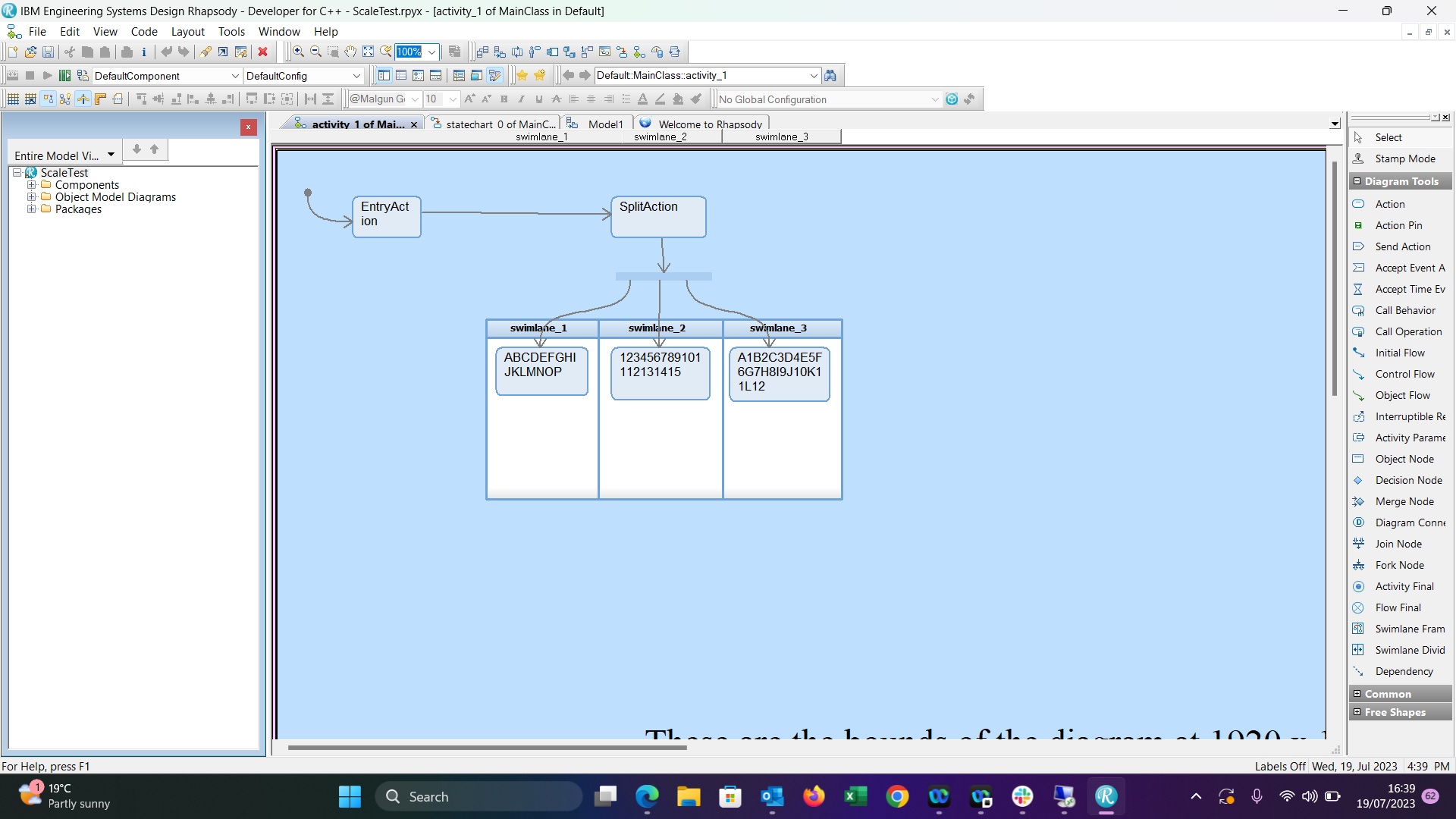Select the Decision Node tool

pyautogui.click(x=1408, y=480)
